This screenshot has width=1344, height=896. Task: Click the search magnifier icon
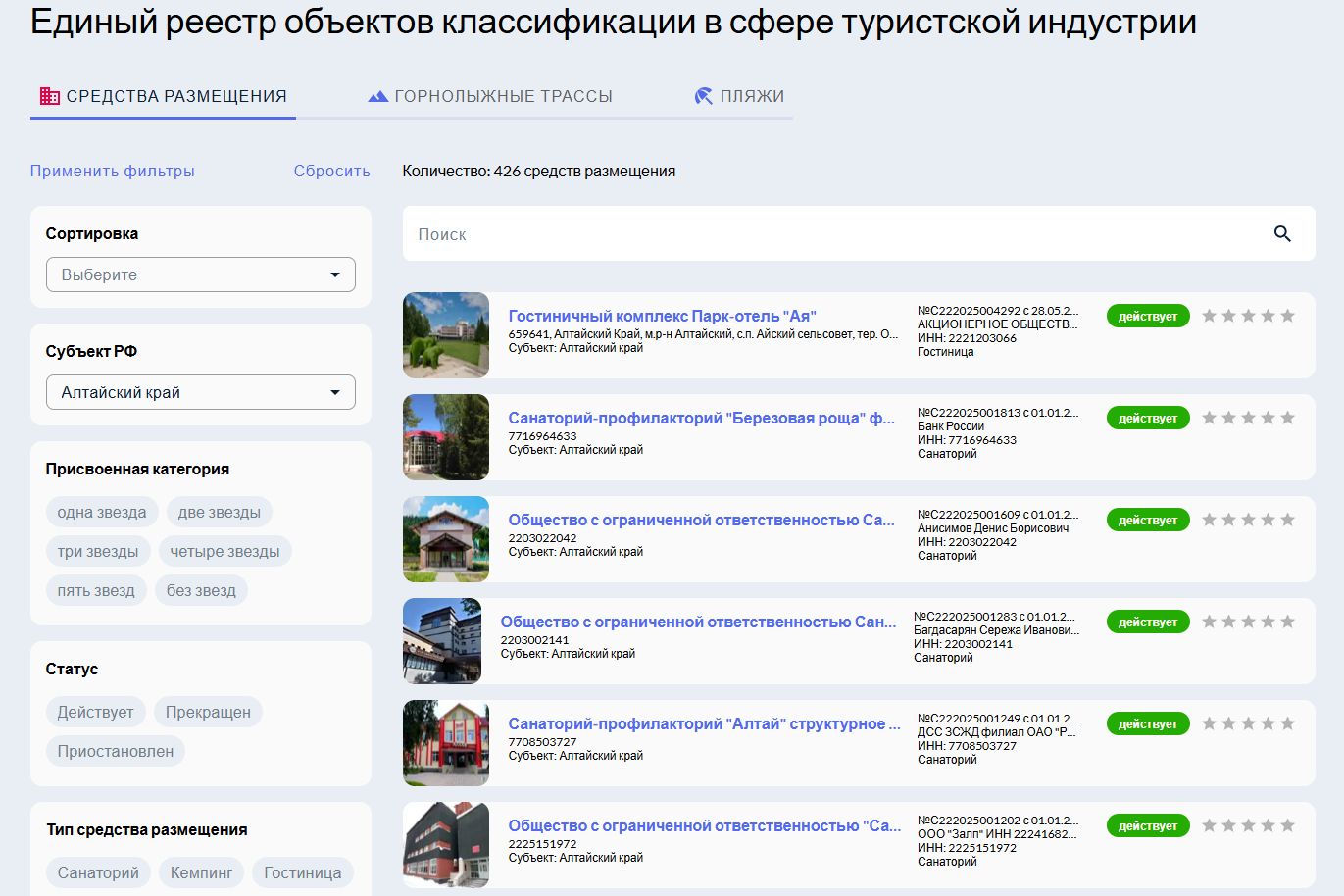pyautogui.click(x=1282, y=233)
